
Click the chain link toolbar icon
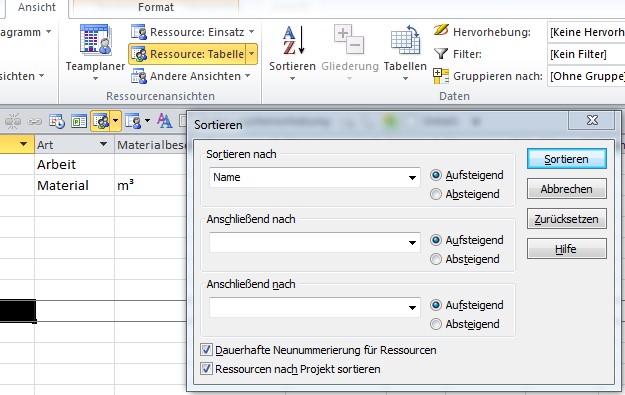[x=35, y=121]
